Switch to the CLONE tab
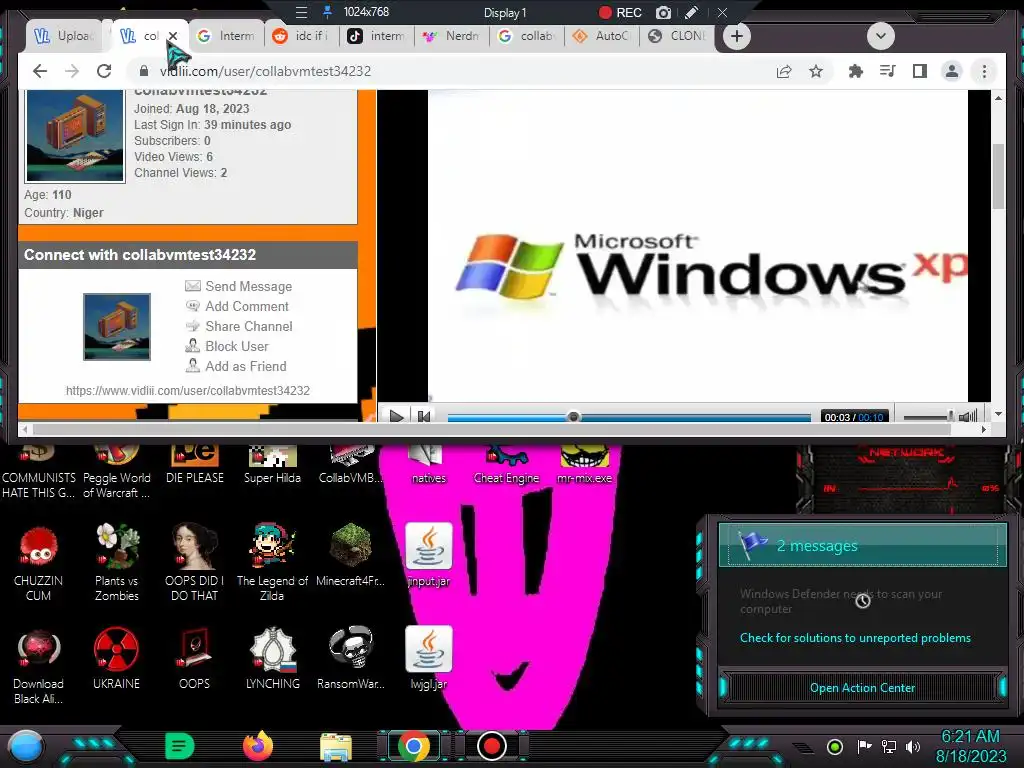The height and width of the screenshot is (768, 1024). click(677, 36)
